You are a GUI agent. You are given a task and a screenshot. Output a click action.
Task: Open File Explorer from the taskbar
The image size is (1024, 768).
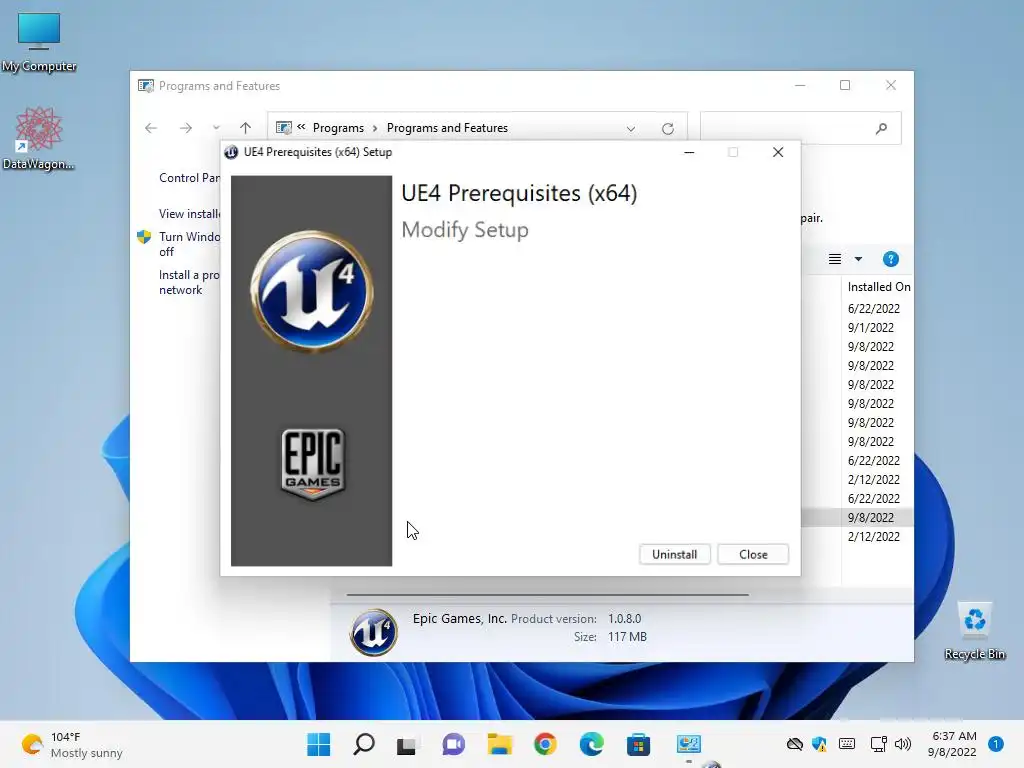tap(500, 744)
